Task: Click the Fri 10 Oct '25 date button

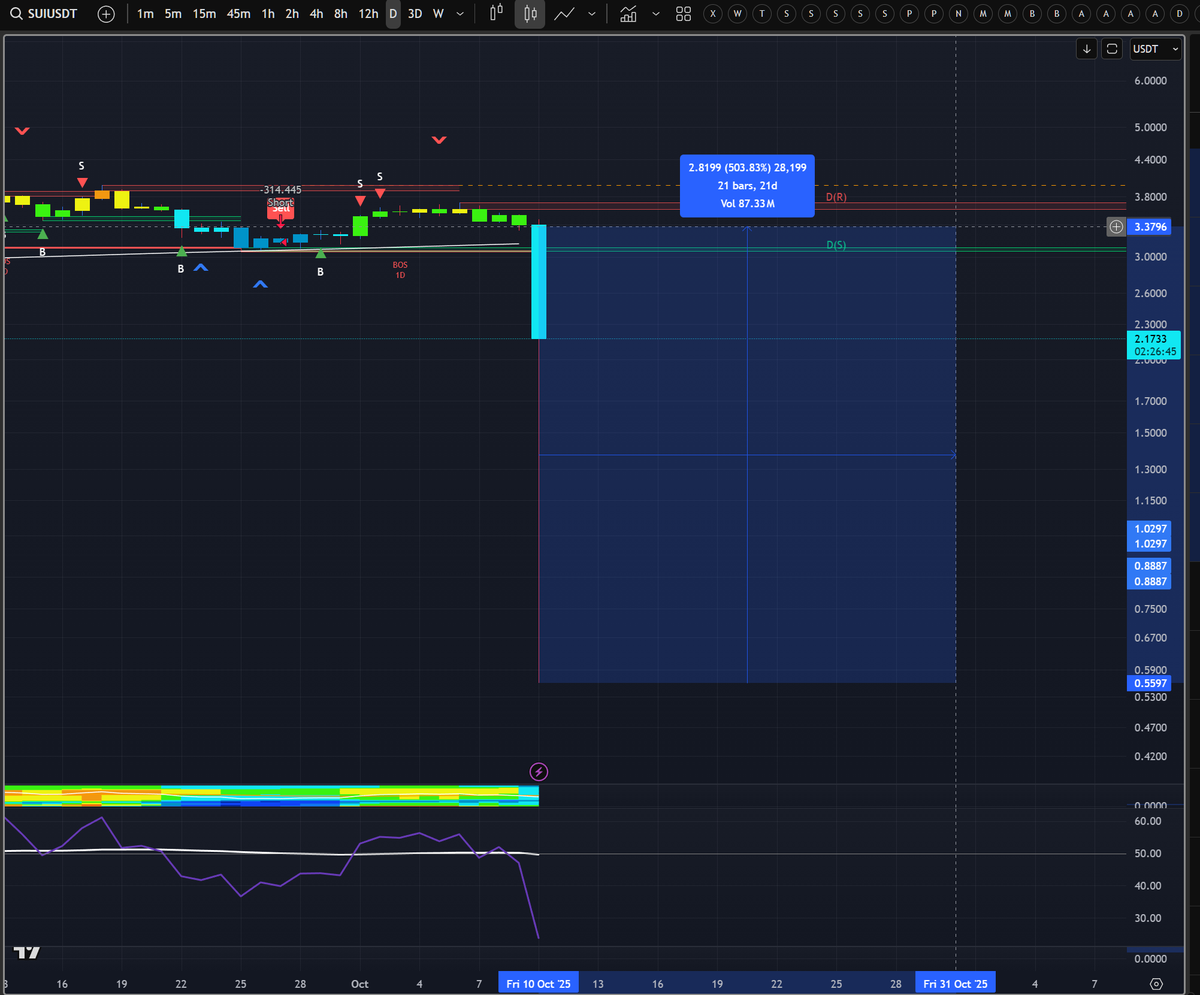Action: point(538,983)
